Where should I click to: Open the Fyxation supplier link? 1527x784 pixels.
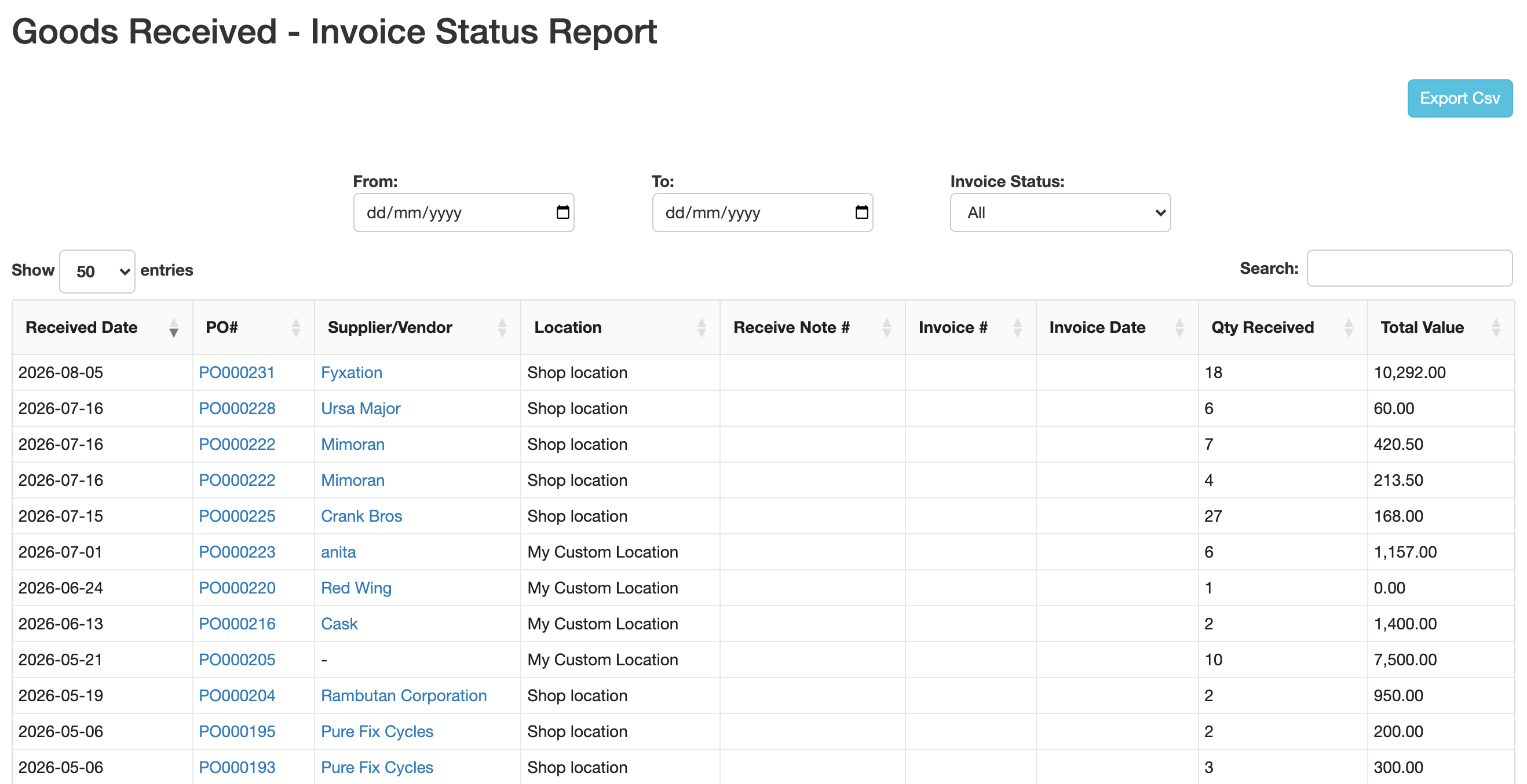click(352, 373)
